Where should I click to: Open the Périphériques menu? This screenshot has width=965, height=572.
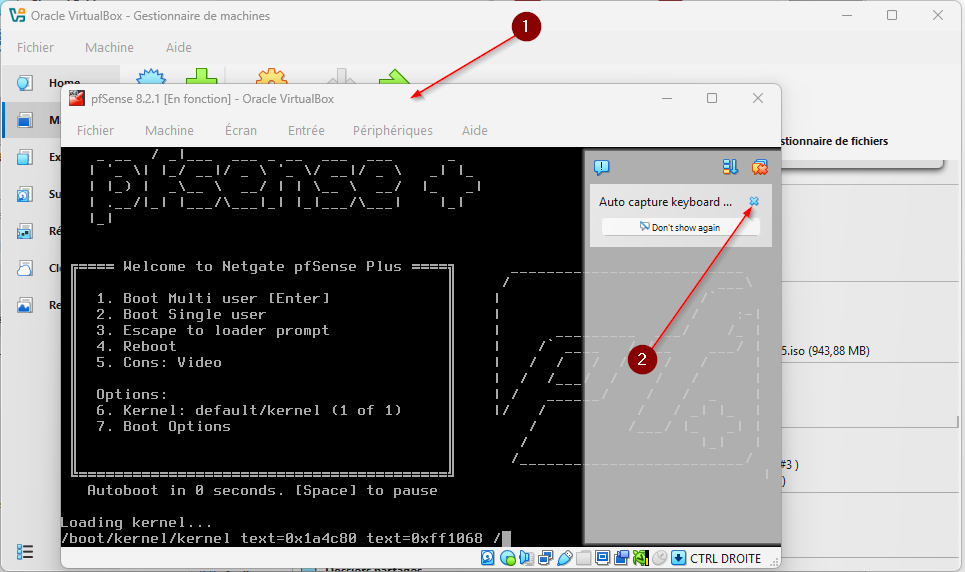tap(393, 130)
